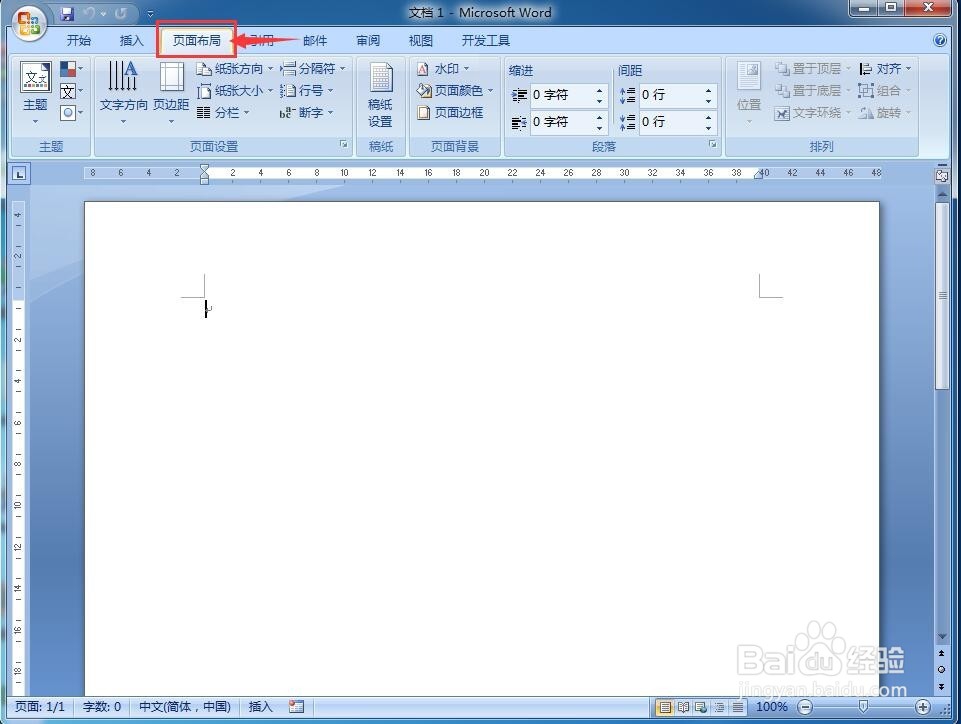Open 分栏 columns dropdown
Screen dimensions: 961x724
pyautogui.click(x=223, y=113)
